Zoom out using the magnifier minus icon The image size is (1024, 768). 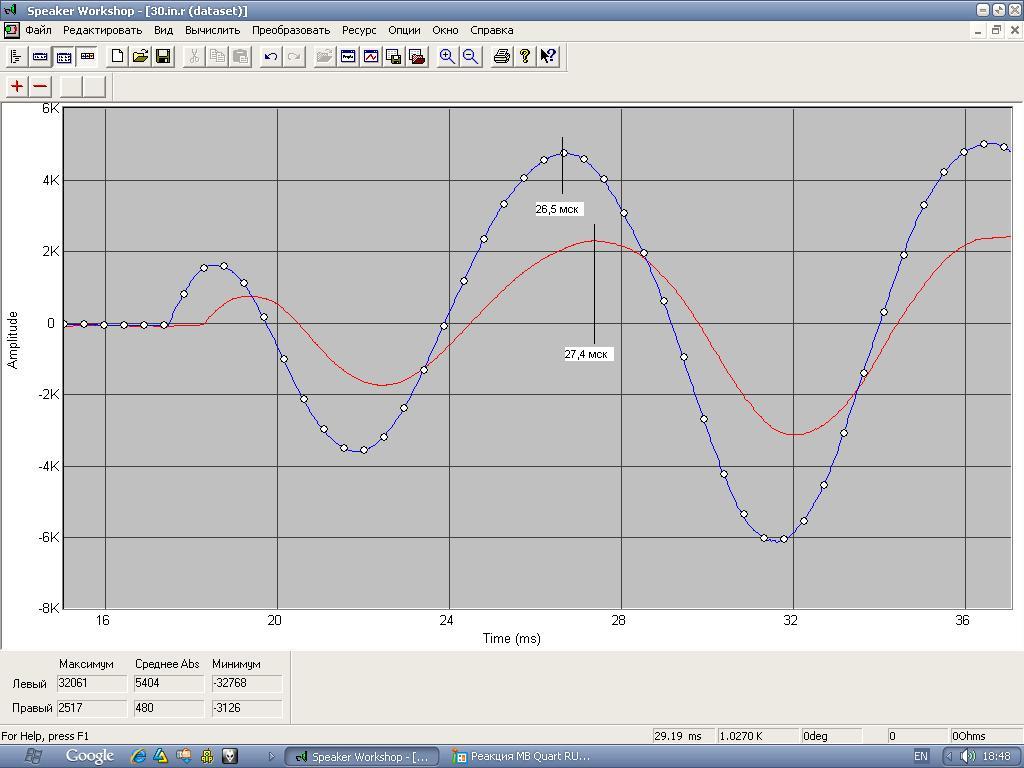click(x=470, y=57)
